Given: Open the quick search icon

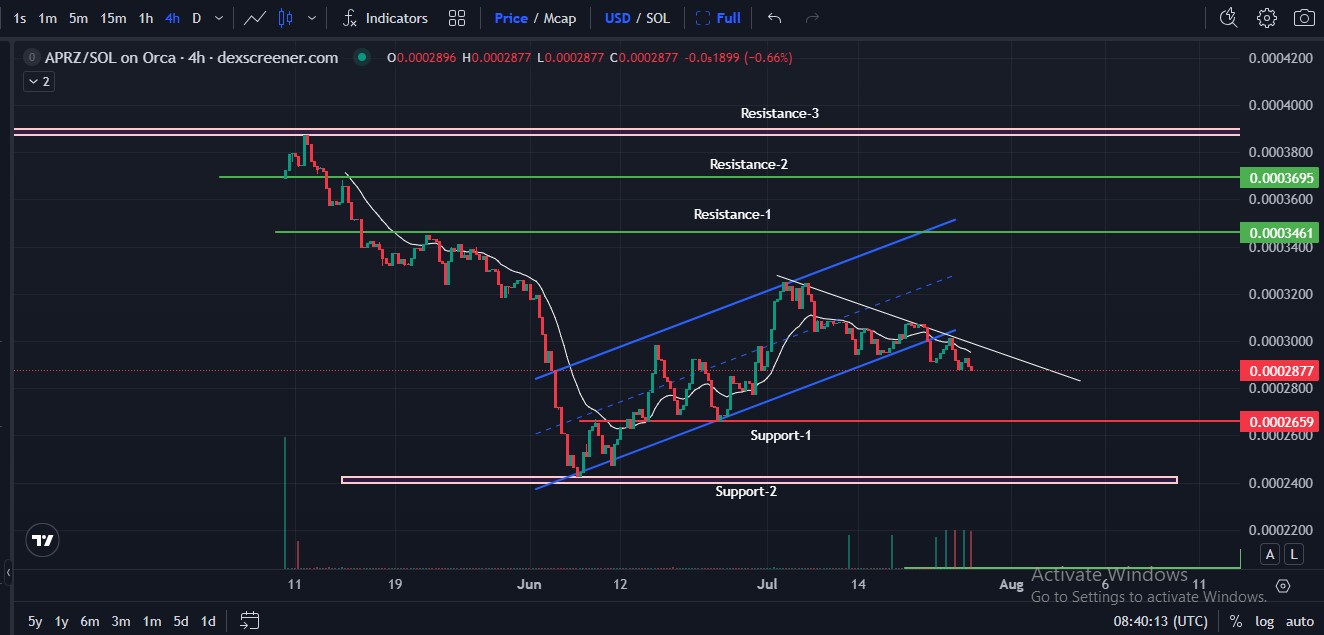Looking at the screenshot, I should click(x=1229, y=18).
